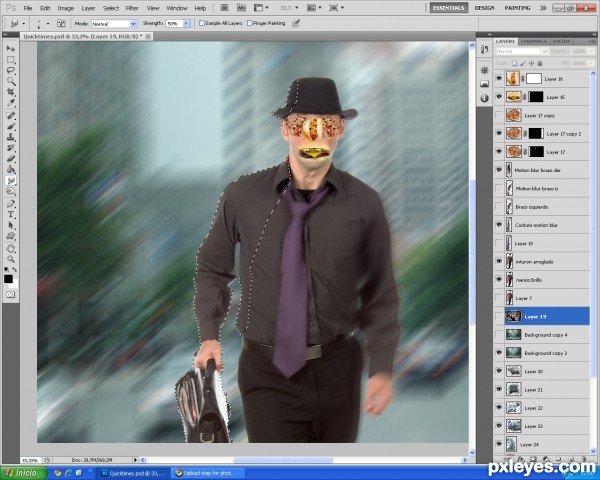The width and height of the screenshot is (600, 480).
Task: Open the Brush panel toggle icon
Action: (61, 23)
